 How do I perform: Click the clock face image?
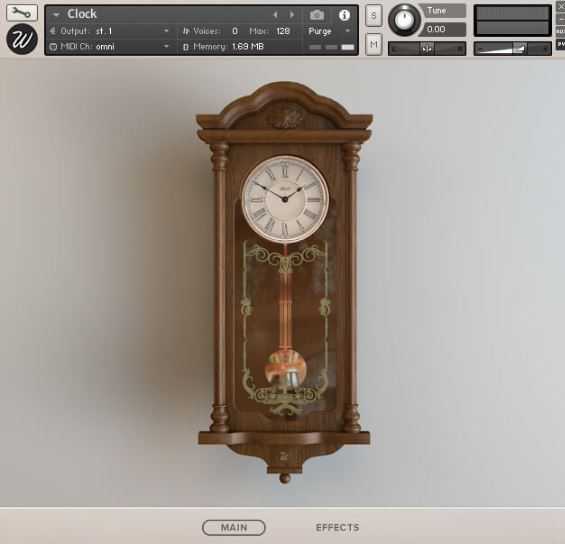285,199
